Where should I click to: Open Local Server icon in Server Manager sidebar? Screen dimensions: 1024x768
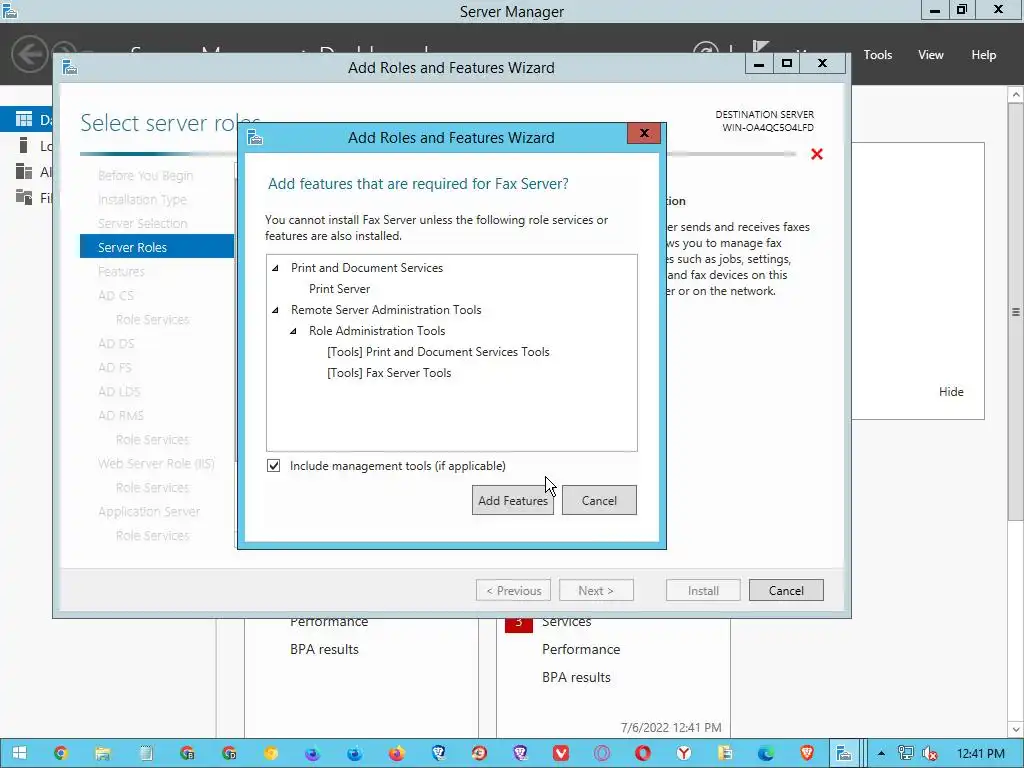coord(24,145)
